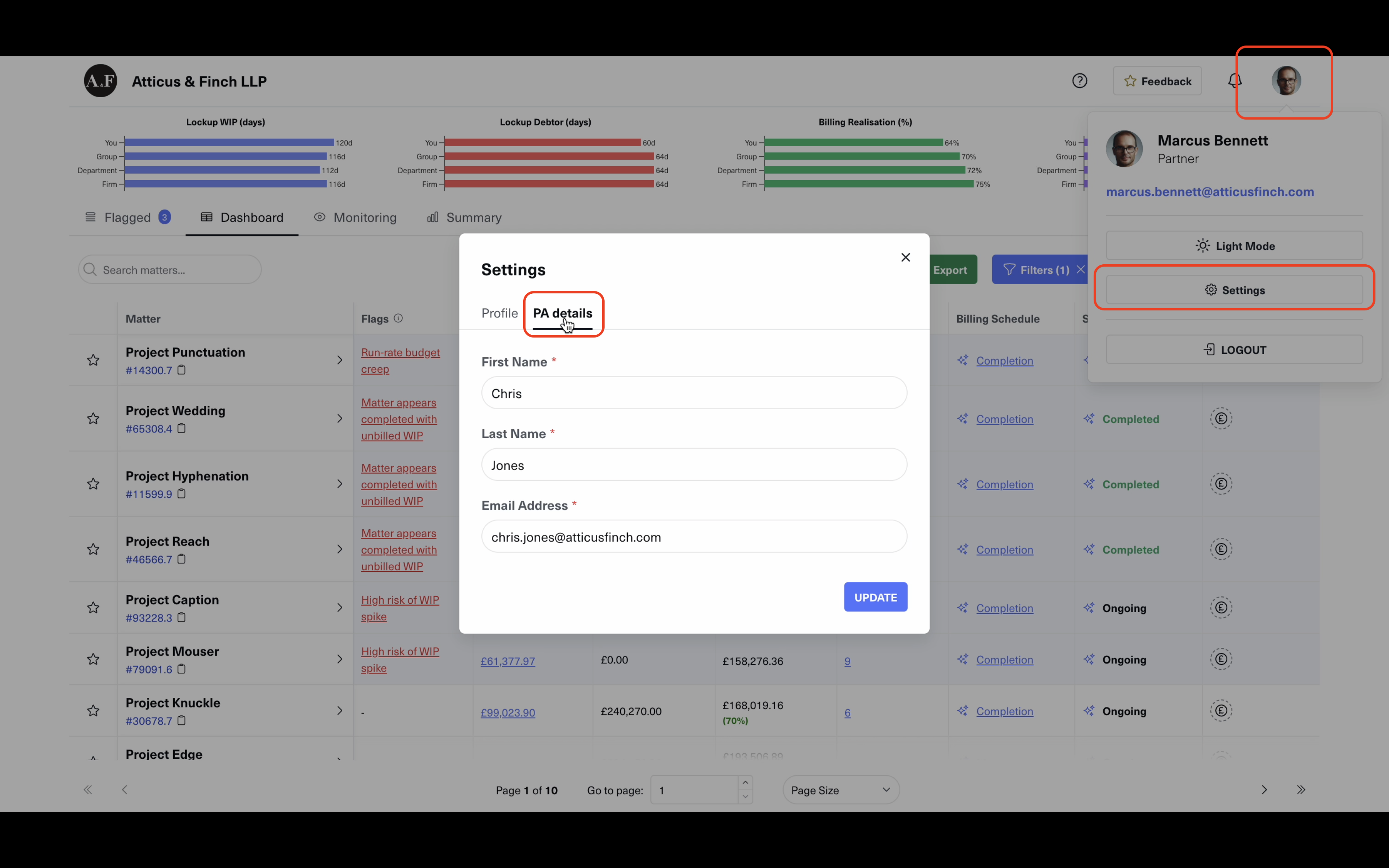Jump to last page double-chevron

1301,790
